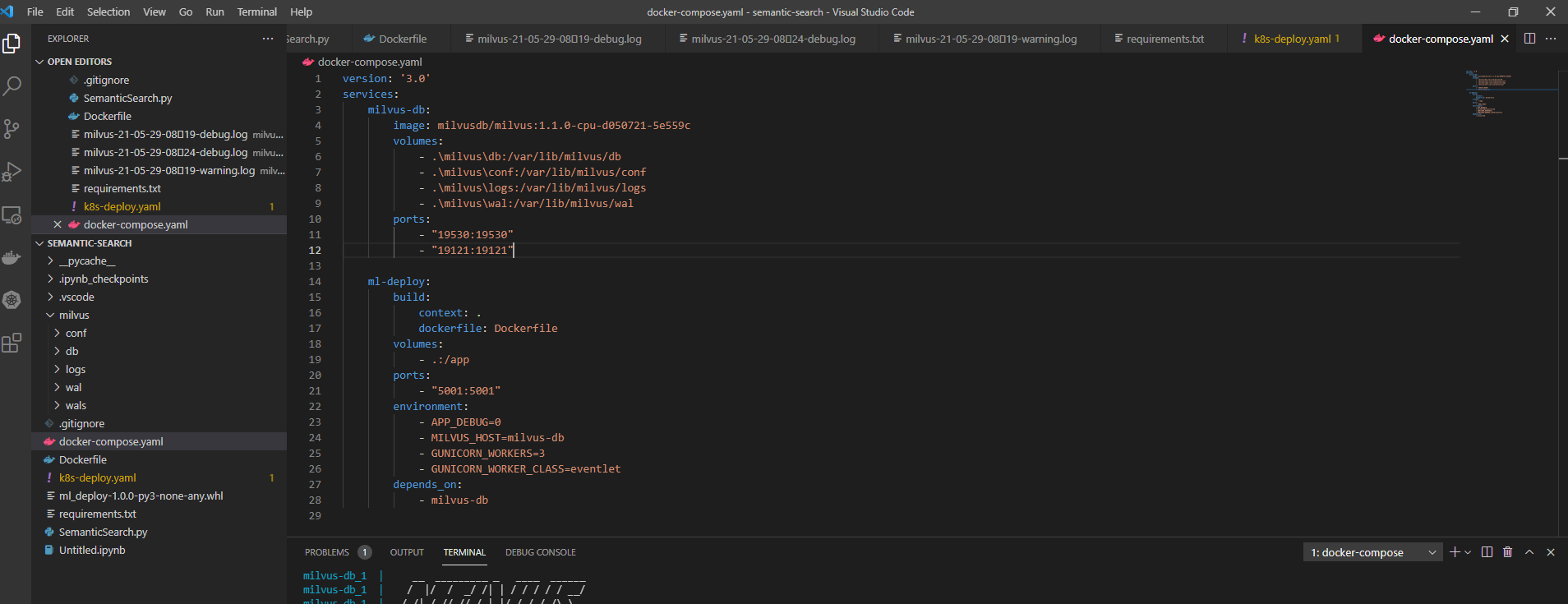This screenshot has width=1568, height=604.
Task: Open the Extensions view icon
Action: click(x=12, y=343)
